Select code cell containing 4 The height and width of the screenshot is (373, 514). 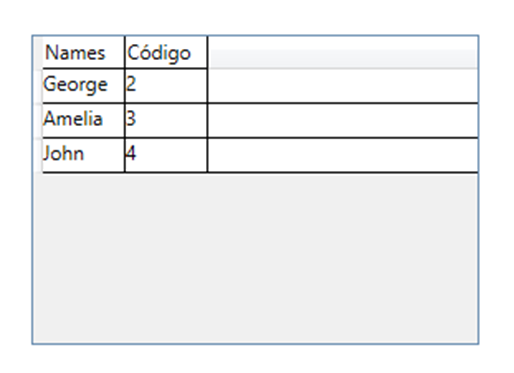pos(166,155)
